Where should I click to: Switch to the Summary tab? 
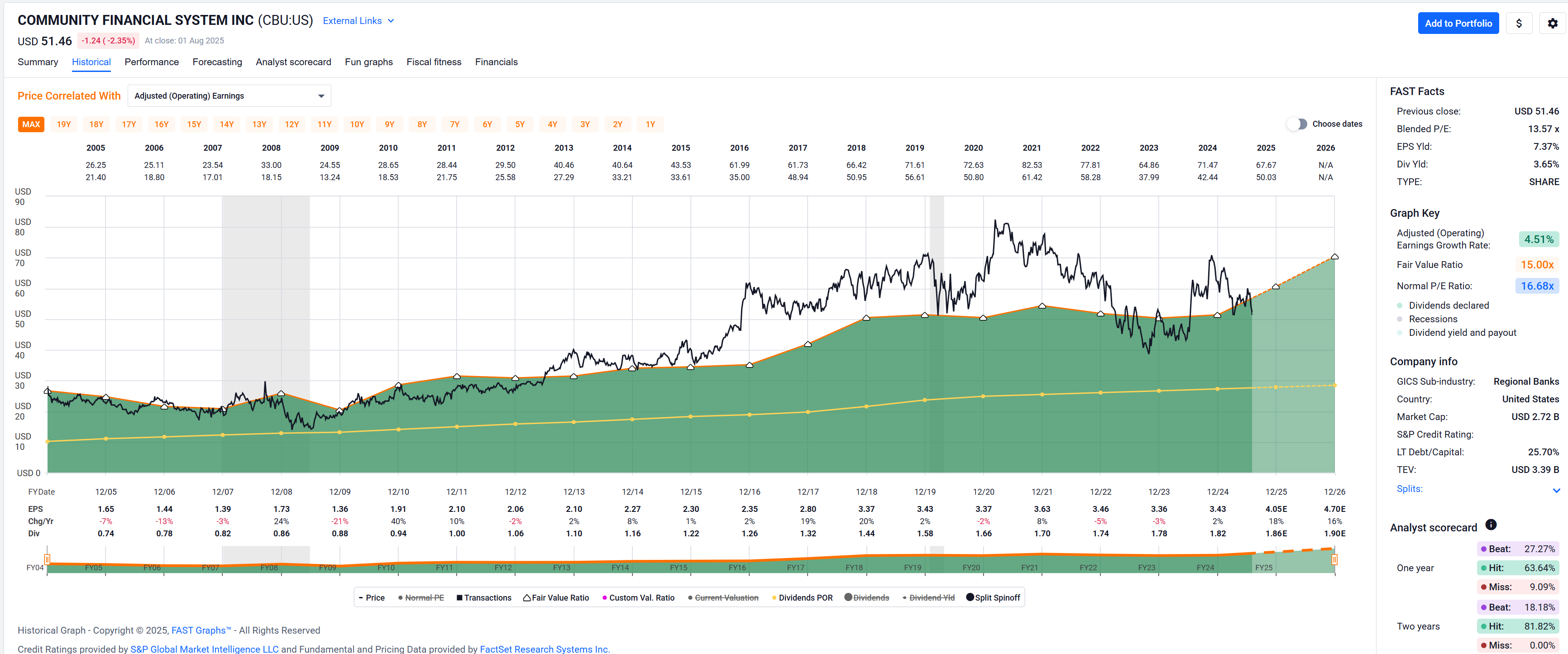(38, 62)
